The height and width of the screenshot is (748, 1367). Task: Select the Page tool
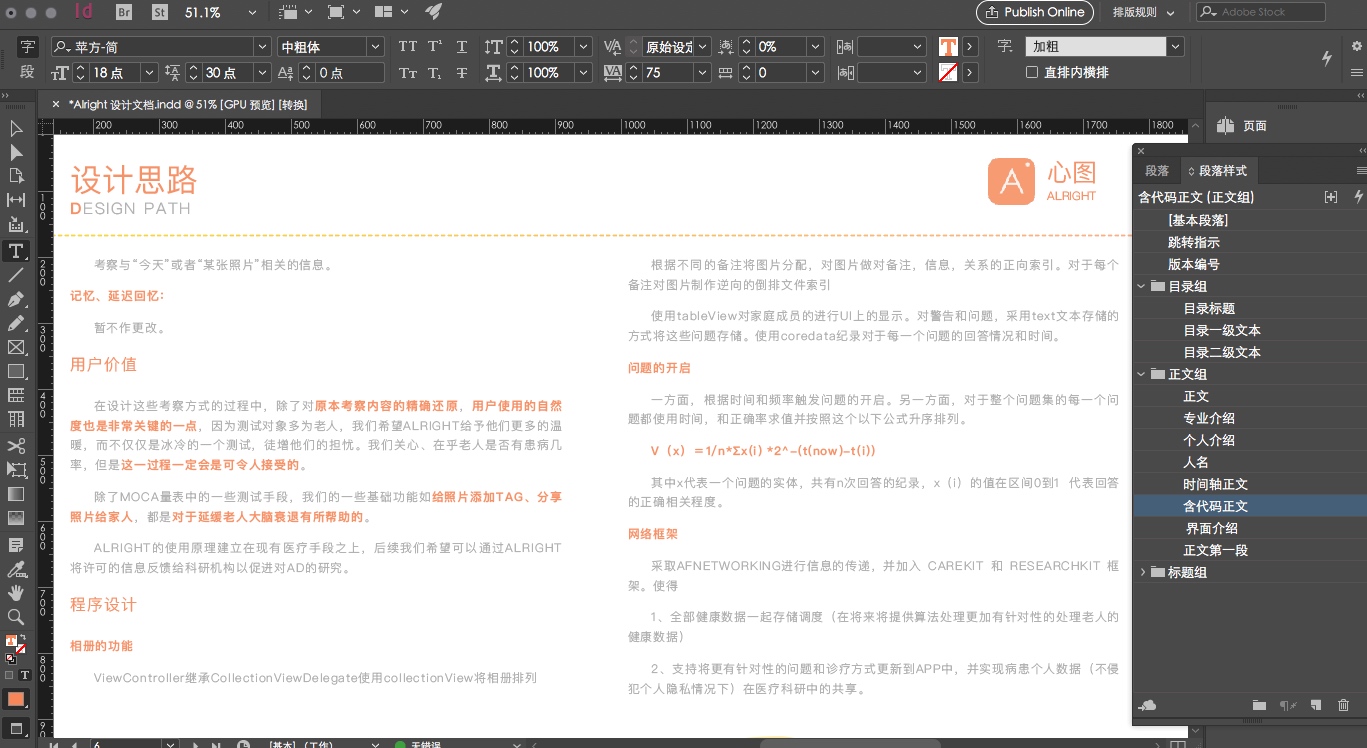click(16, 177)
